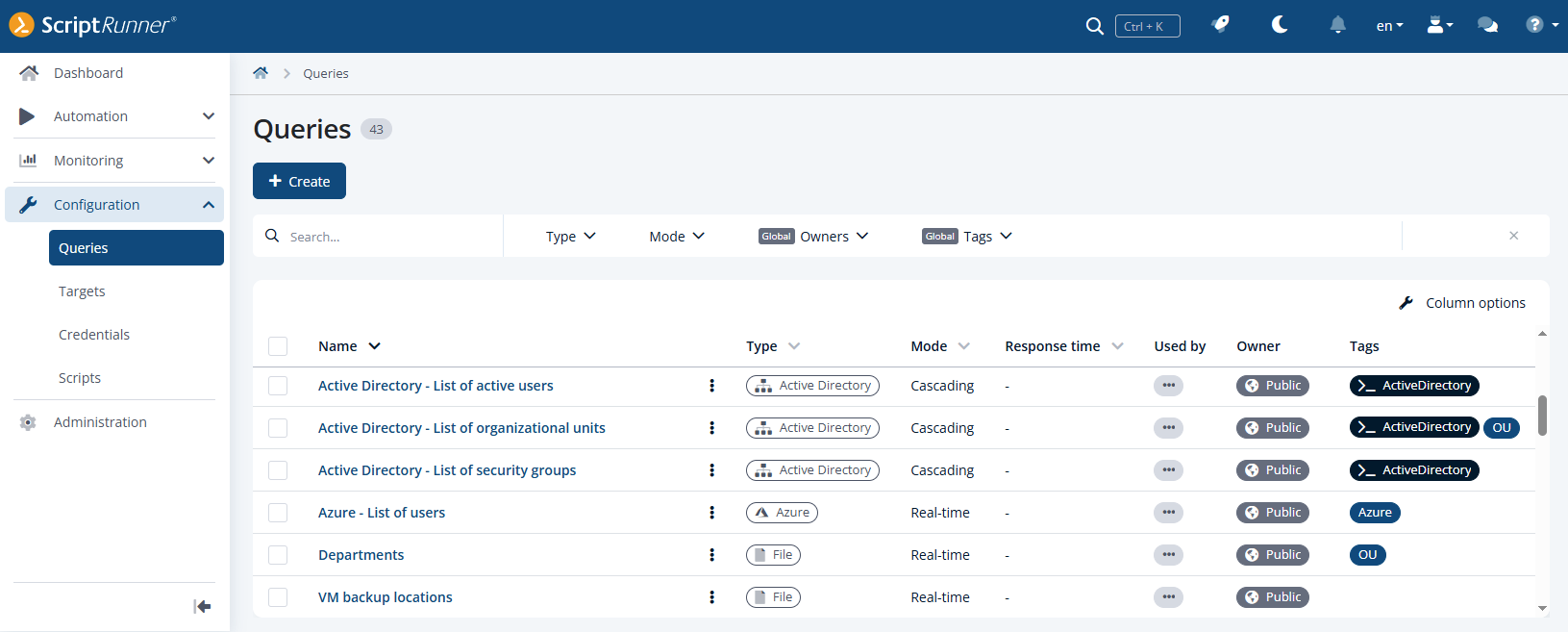Open row menu for VM backup locations
This screenshot has height=632, width=1568.
(711, 597)
